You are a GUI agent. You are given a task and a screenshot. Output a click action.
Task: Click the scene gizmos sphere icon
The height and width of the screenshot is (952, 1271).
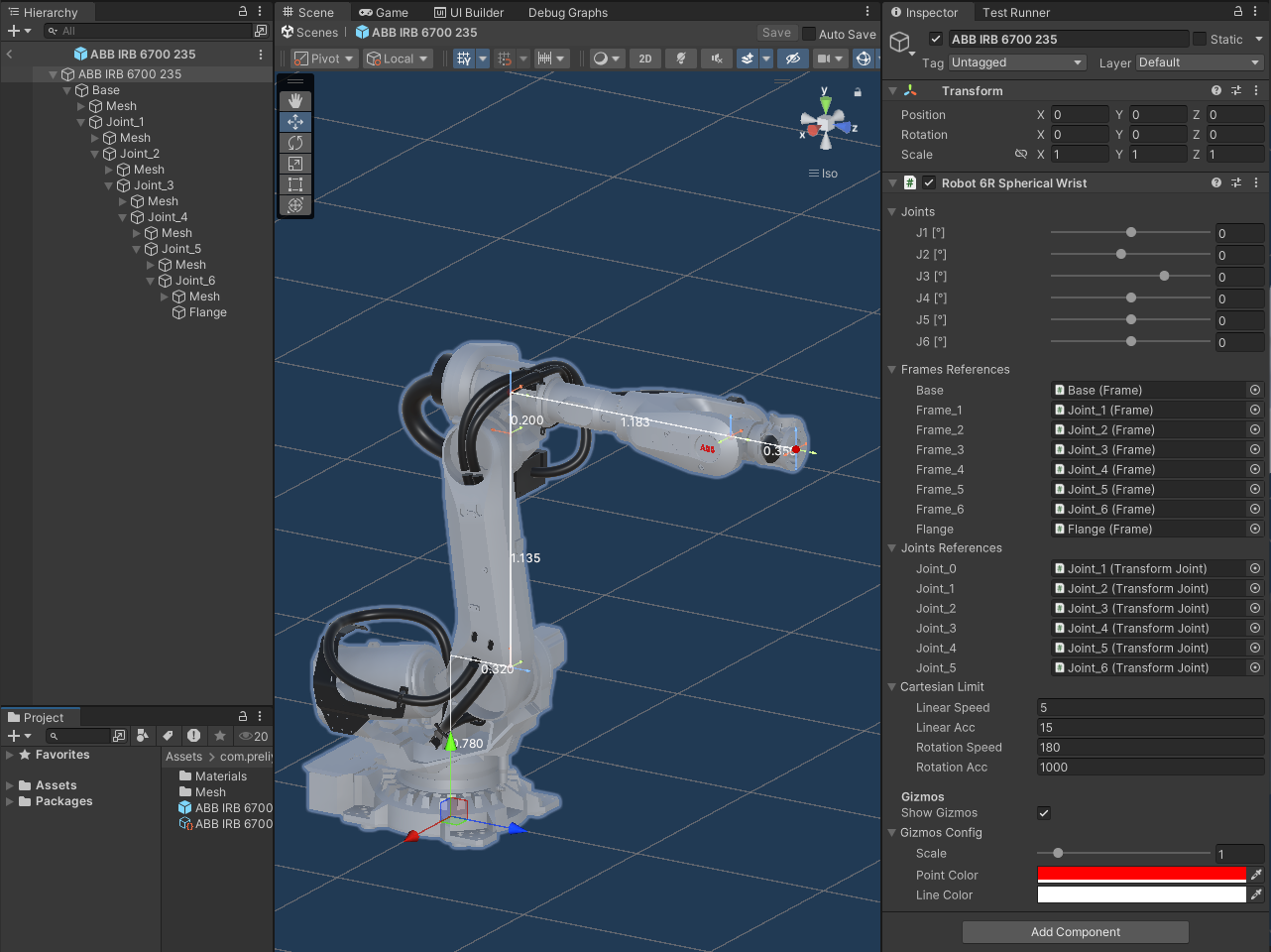(x=864, y=59)
